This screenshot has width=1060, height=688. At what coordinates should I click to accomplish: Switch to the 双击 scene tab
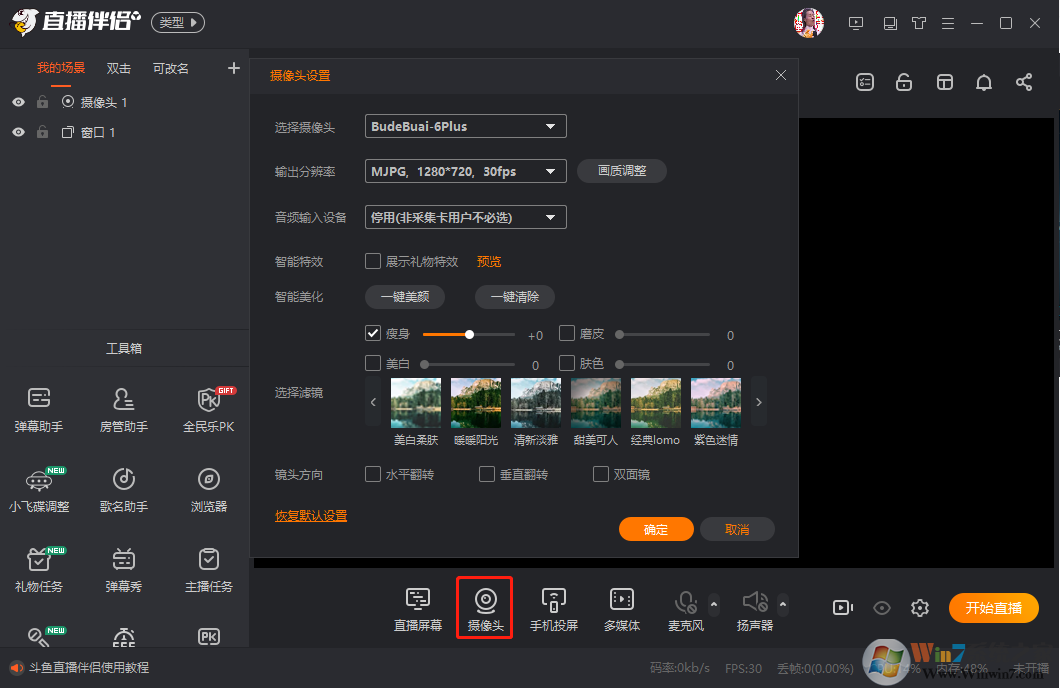tap(119, 68)
